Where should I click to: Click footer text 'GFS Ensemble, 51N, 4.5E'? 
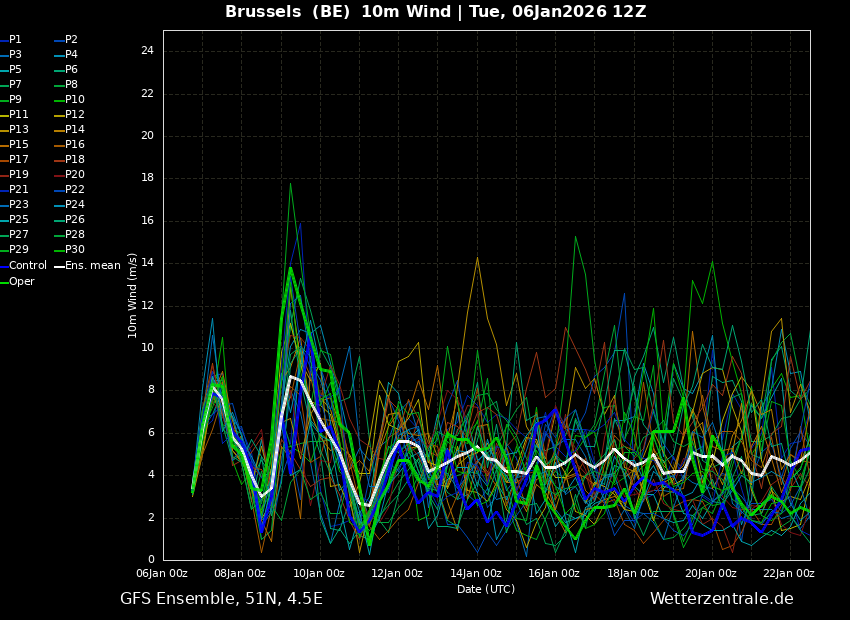221,599
